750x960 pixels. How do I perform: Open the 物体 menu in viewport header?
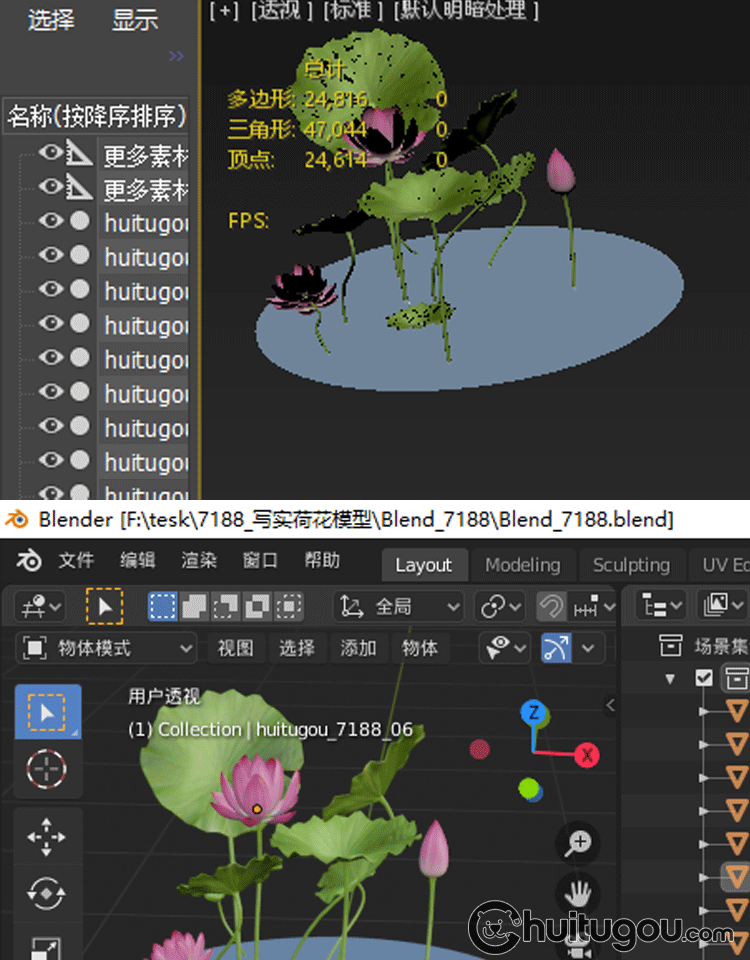(x=419, y=648)
